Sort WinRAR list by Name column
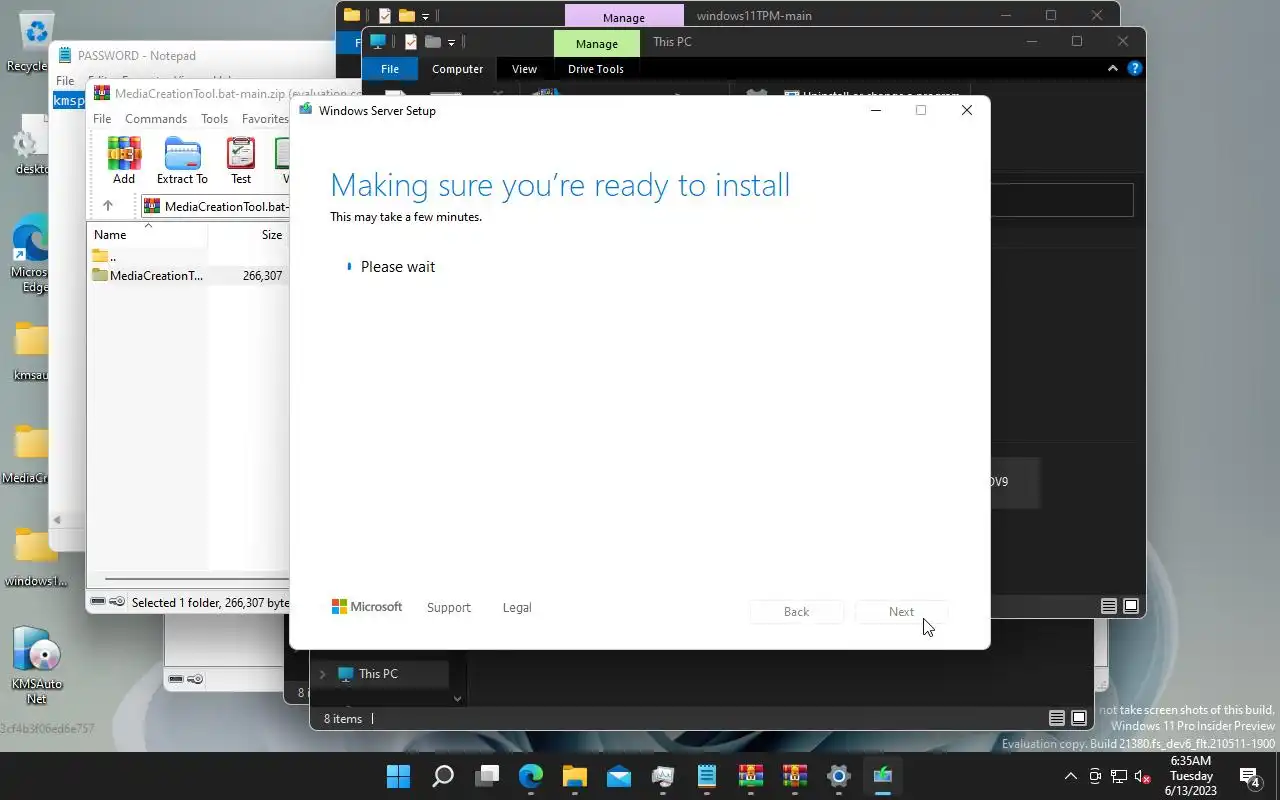Screen dimensions: 1280x800 pyautogui.click(x=147, y=235)
